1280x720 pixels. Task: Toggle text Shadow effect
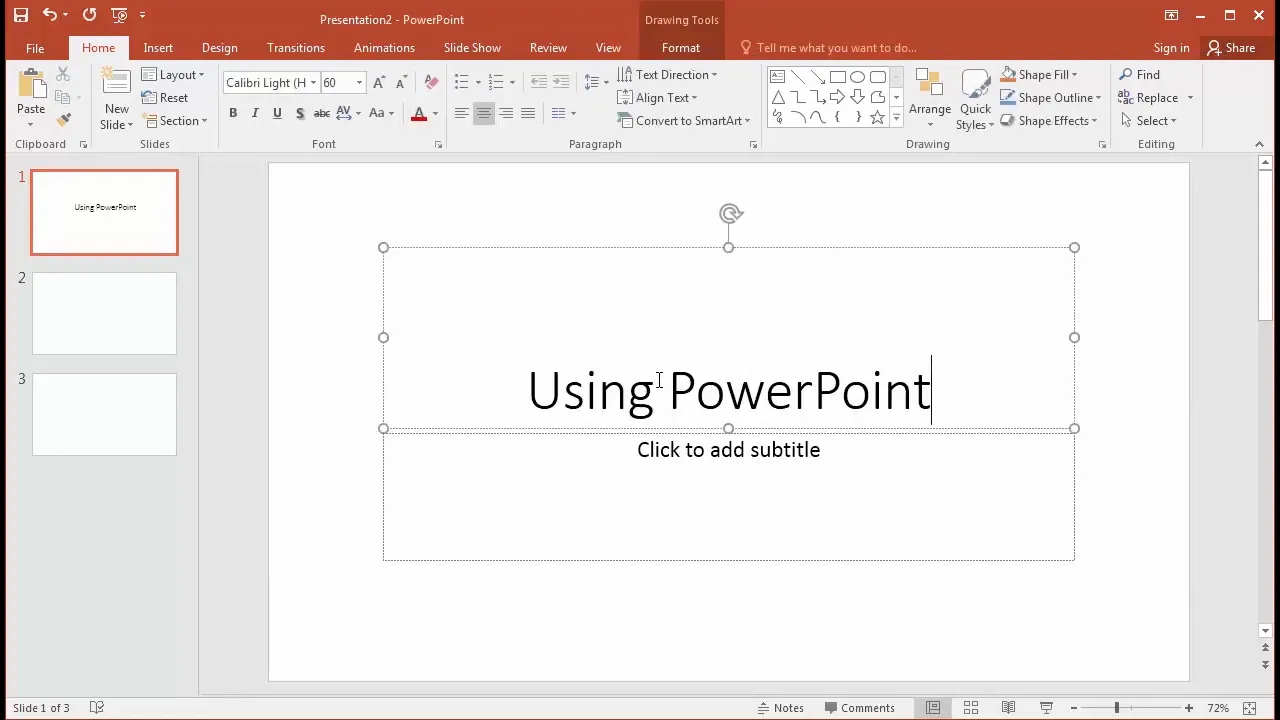[x=299, y=113]
